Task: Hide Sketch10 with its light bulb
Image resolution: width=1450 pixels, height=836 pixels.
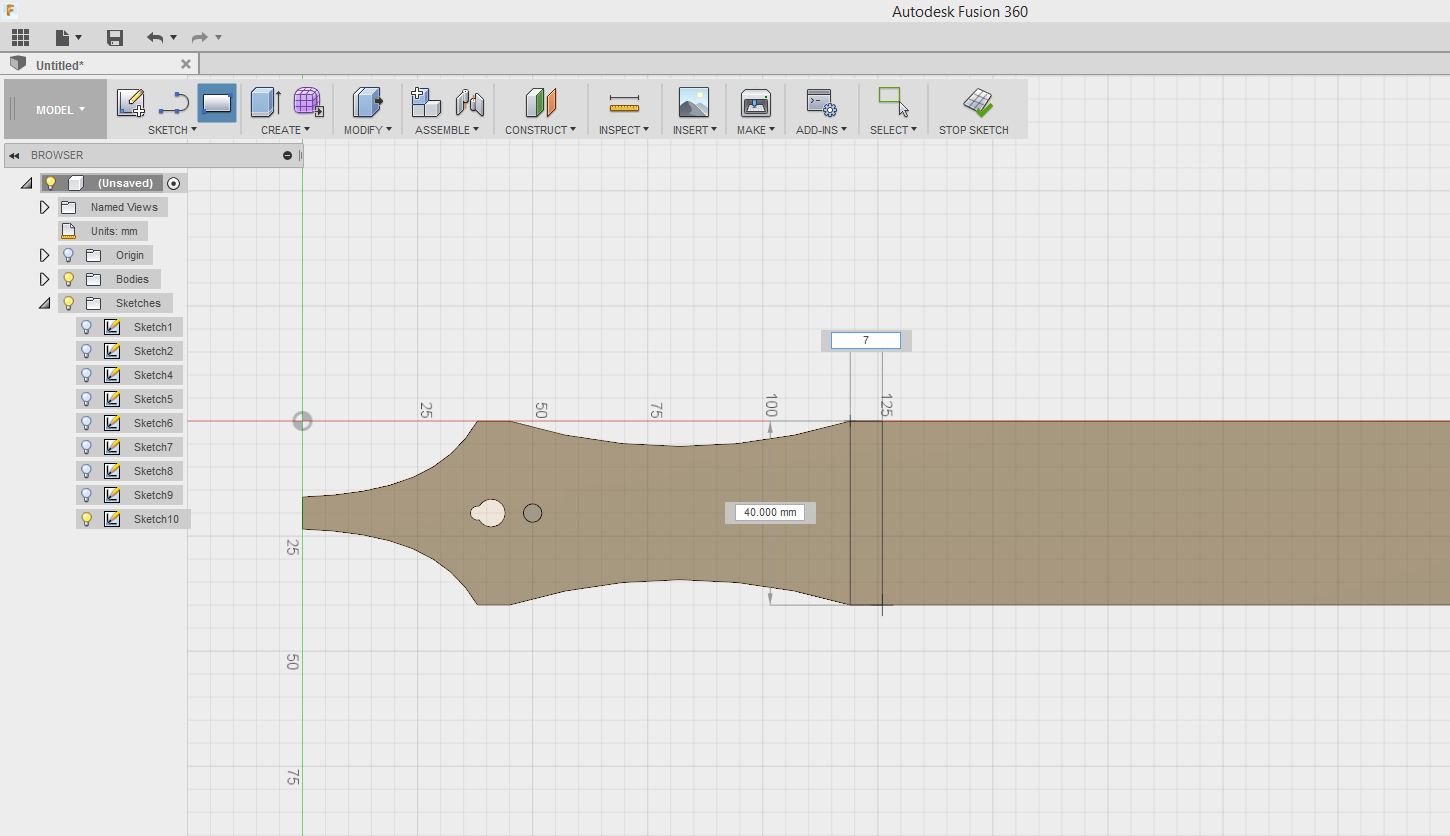Action: tap(87, 519)
